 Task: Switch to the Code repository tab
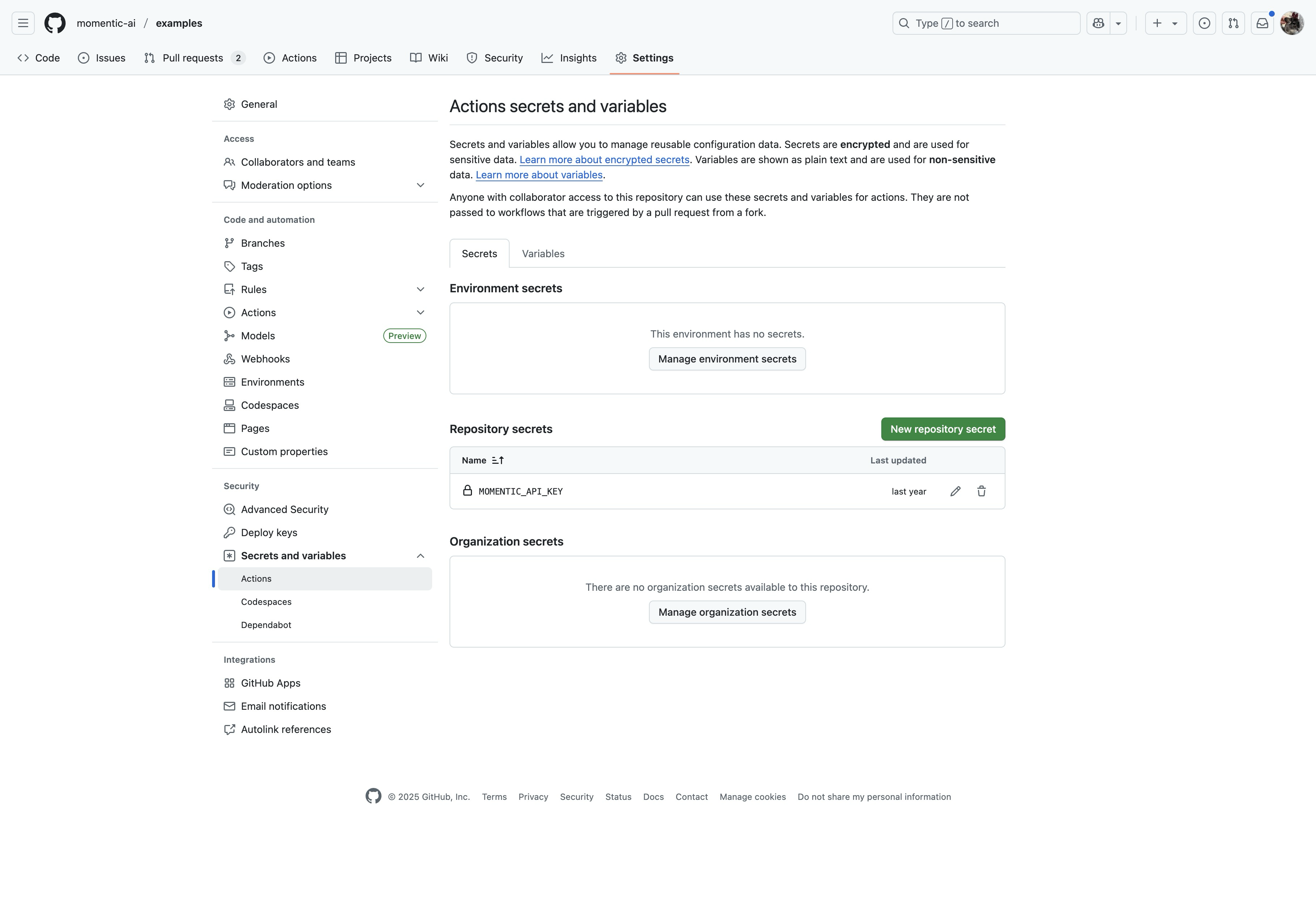[x=39, y=58]
